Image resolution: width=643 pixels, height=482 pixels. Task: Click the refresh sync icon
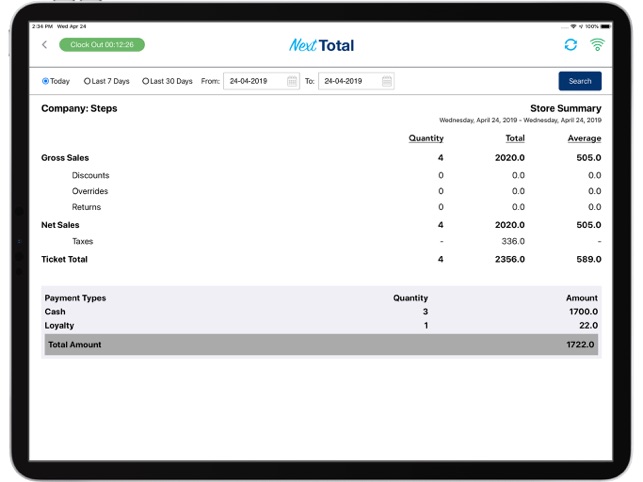[570, 45]
